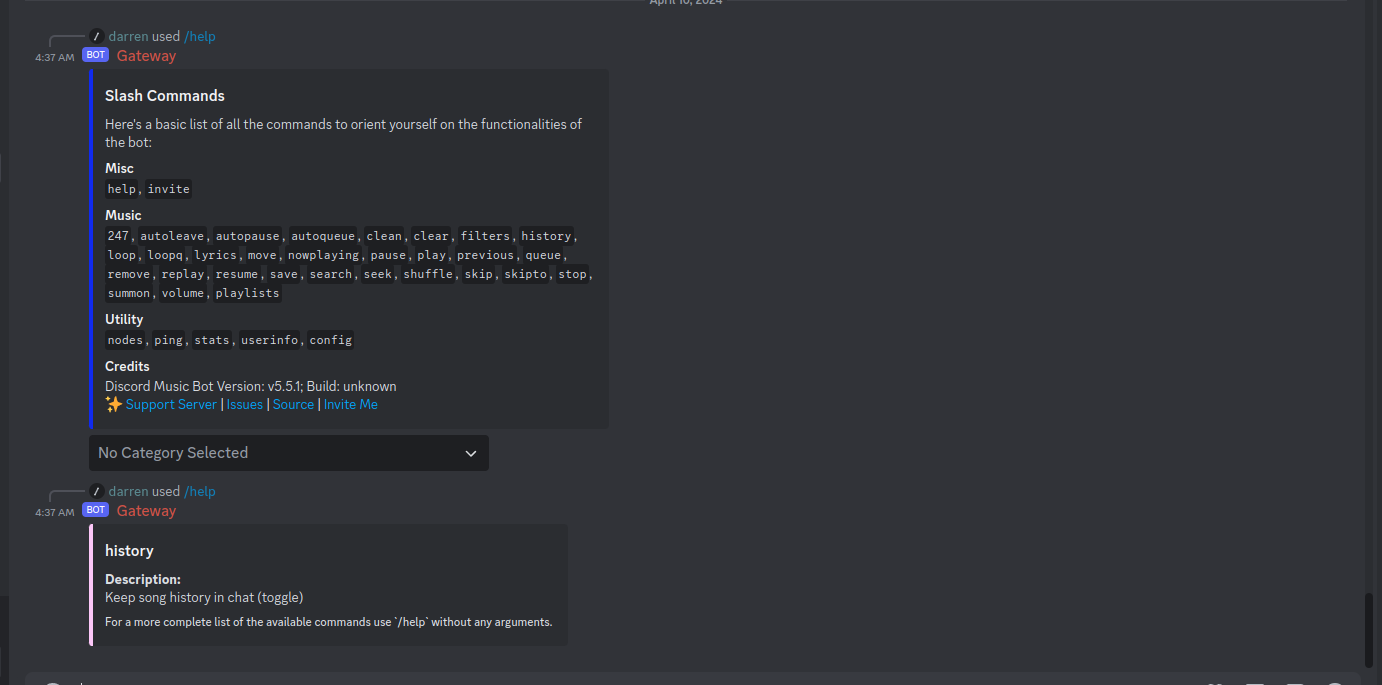
Task: Click the "volume" command tag
Action: coord(182,293)
